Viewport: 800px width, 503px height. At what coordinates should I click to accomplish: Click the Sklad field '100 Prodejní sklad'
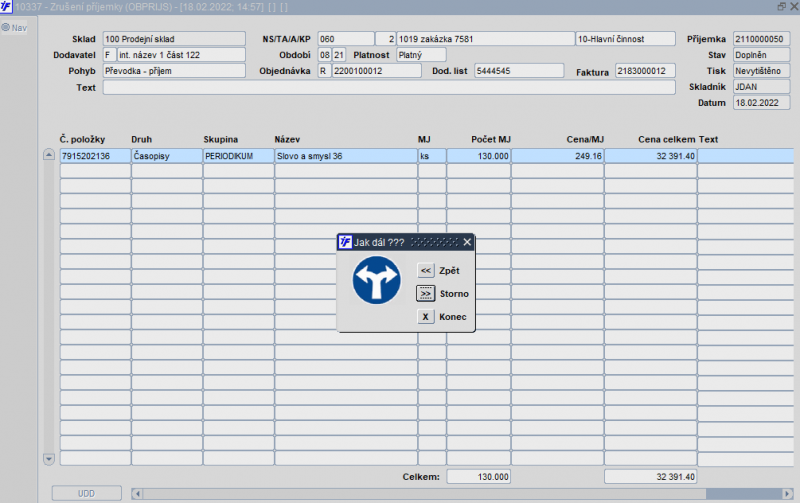(174, 39)
